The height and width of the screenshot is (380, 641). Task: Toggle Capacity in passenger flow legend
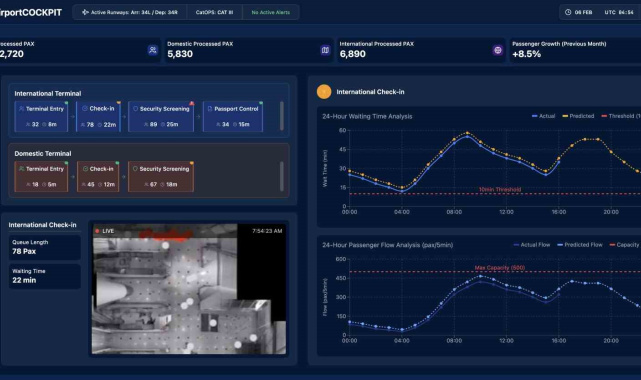click(x=624, y=245)
